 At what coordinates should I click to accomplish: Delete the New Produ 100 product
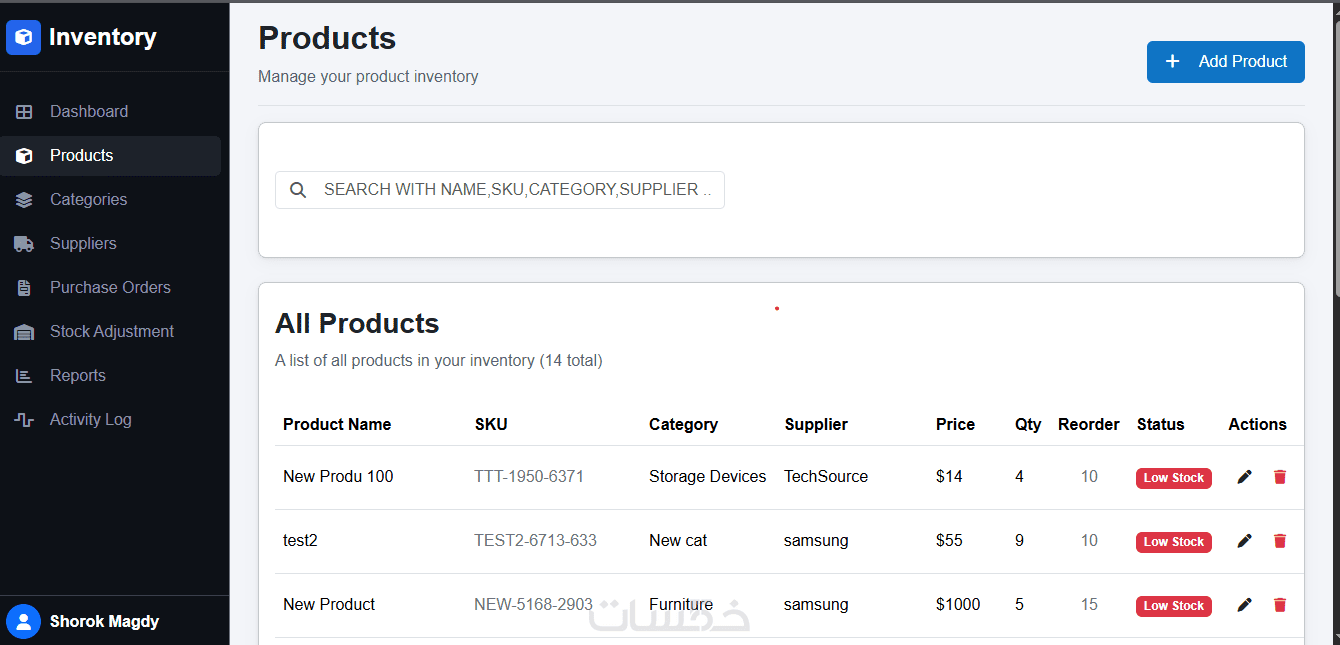(x=1280, y=477)
